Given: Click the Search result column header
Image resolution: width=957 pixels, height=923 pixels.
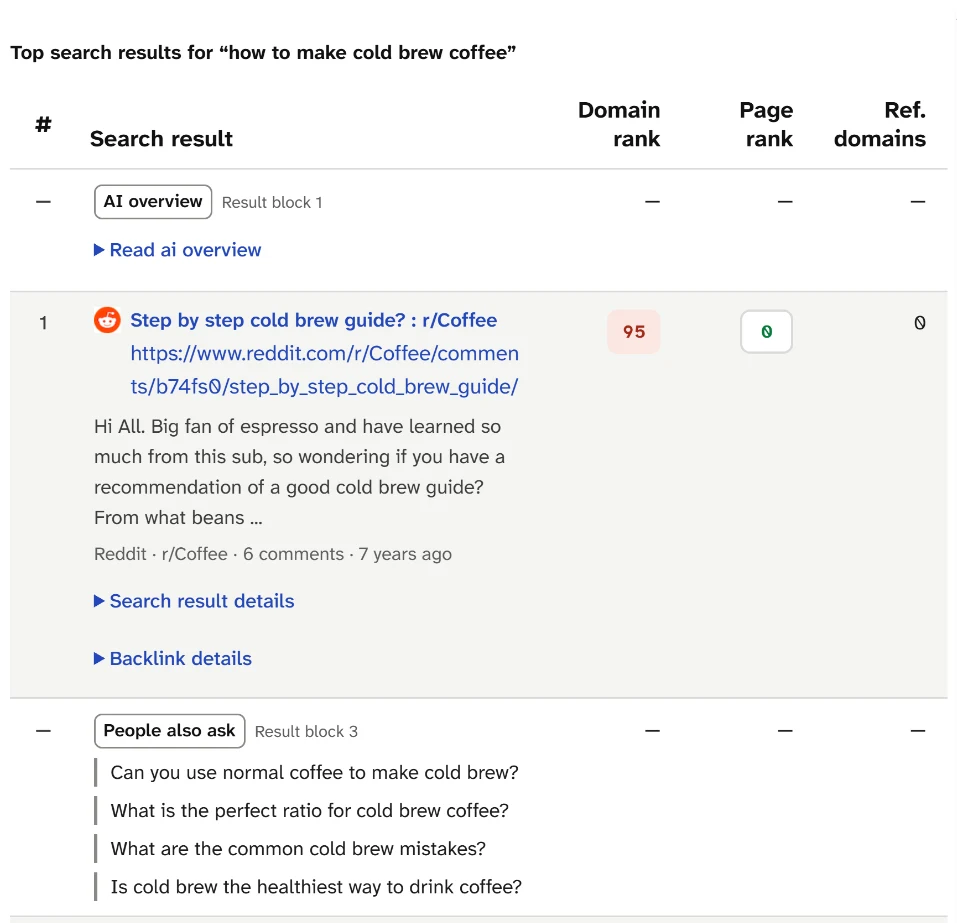Looking at the screenshot, I should [x=161, y=139].
